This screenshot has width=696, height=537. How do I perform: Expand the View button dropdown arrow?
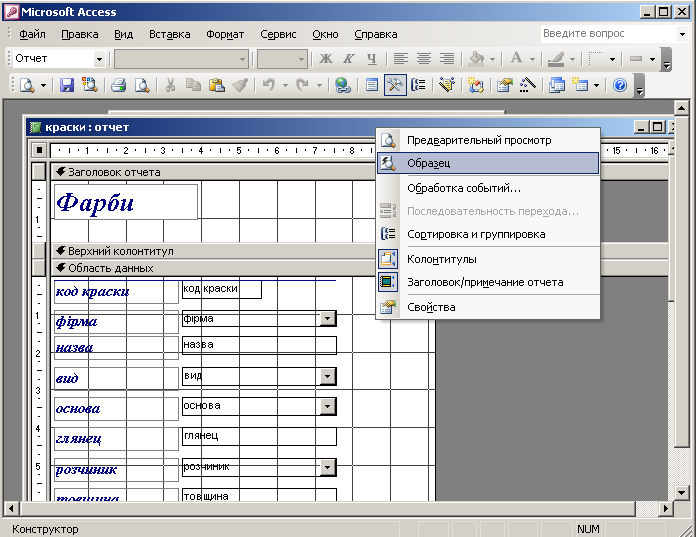click(x=43, y=85)
